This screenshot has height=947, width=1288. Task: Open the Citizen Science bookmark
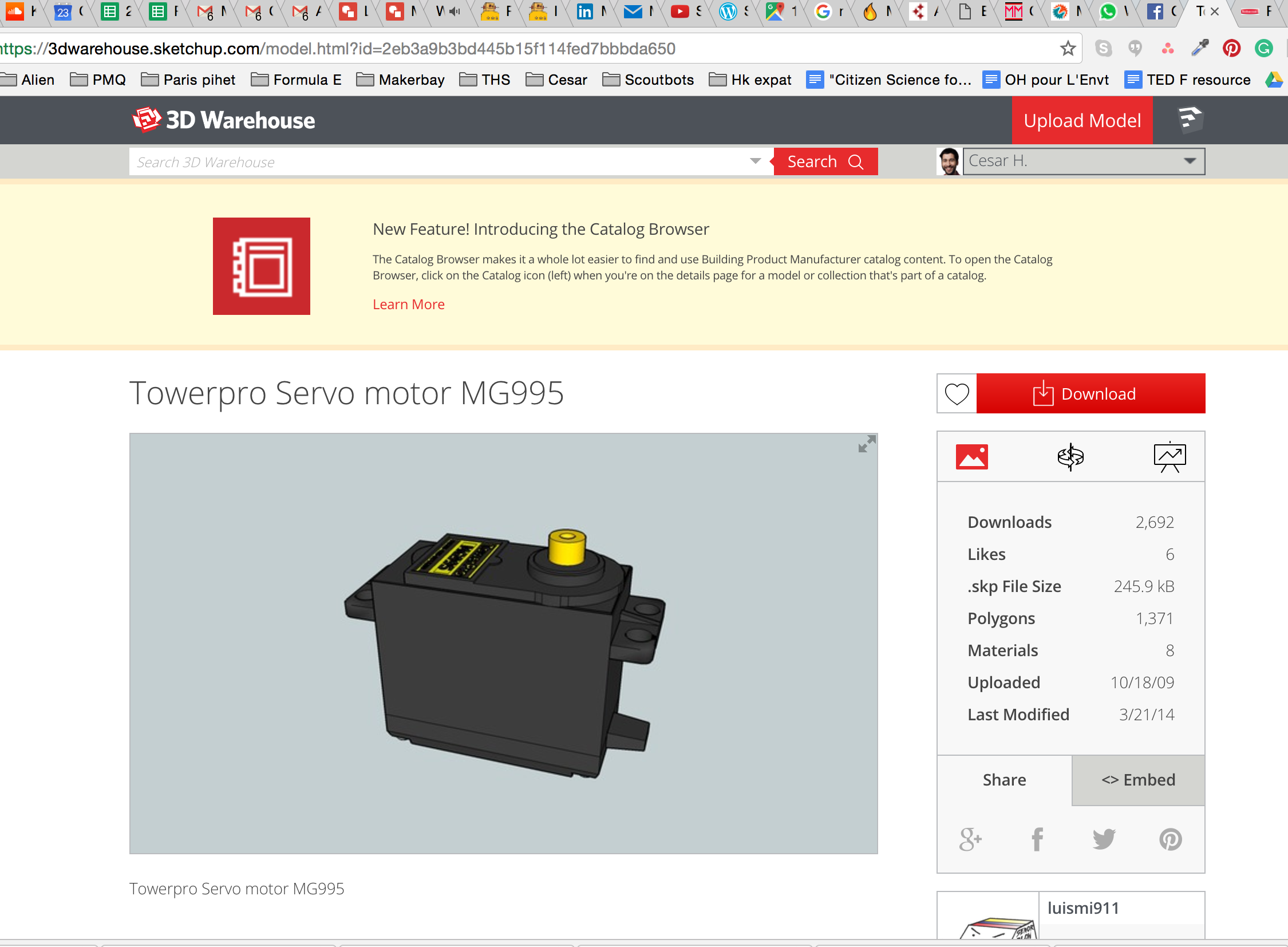pos(889,80)
